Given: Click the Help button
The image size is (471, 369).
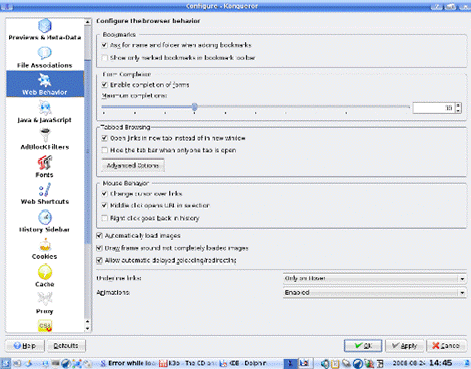Looking at the screenshot, I should tap(25, 346).
